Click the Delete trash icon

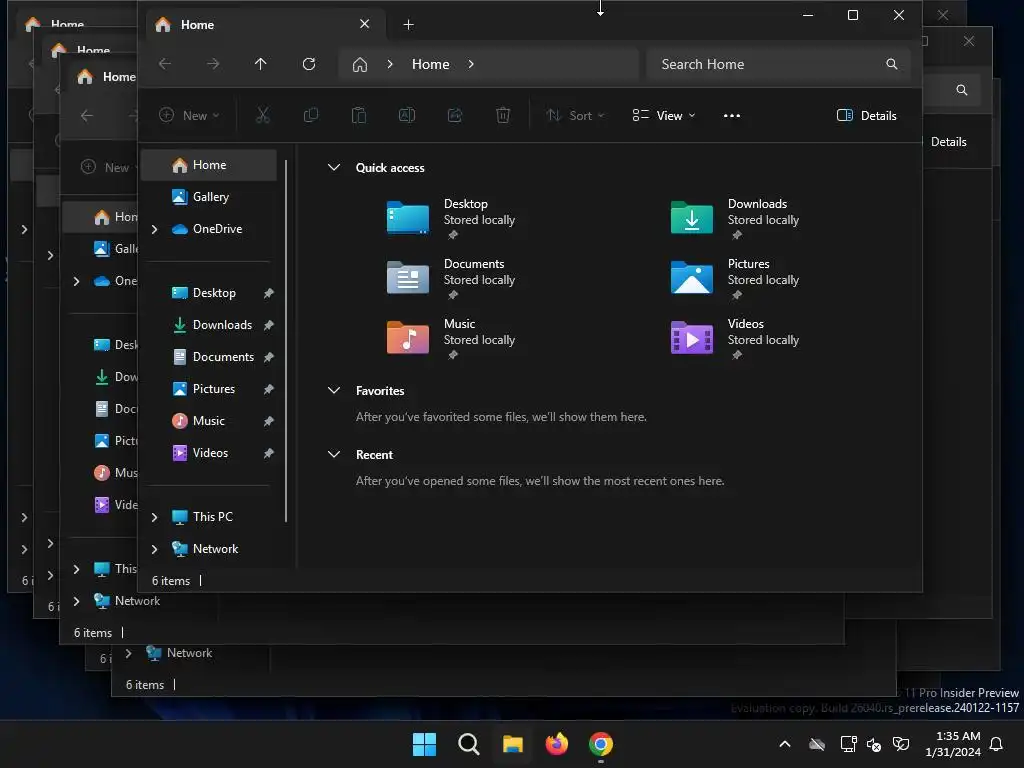tap(503, 116)
